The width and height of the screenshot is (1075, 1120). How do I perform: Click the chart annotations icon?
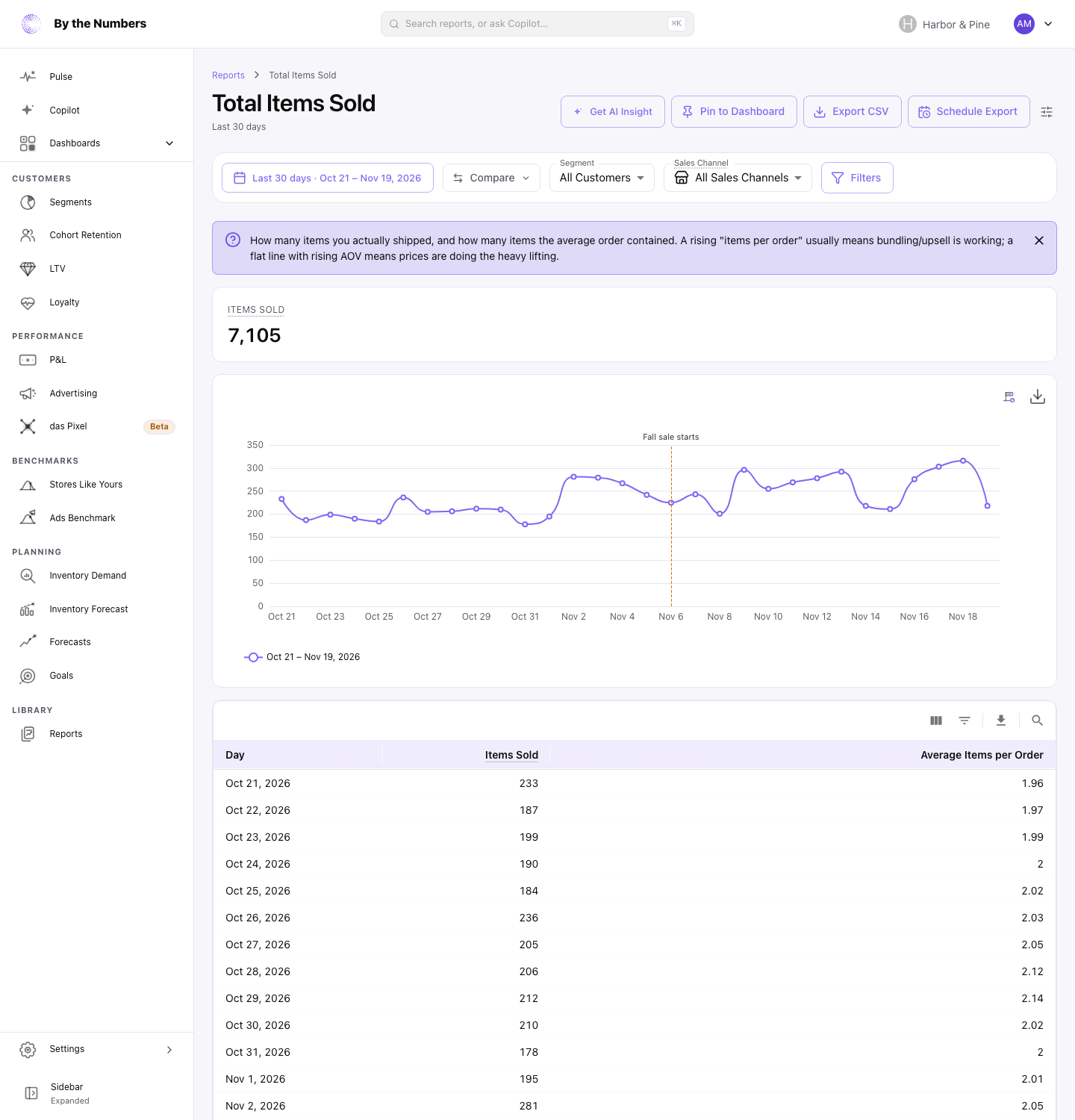point(1009,397)
